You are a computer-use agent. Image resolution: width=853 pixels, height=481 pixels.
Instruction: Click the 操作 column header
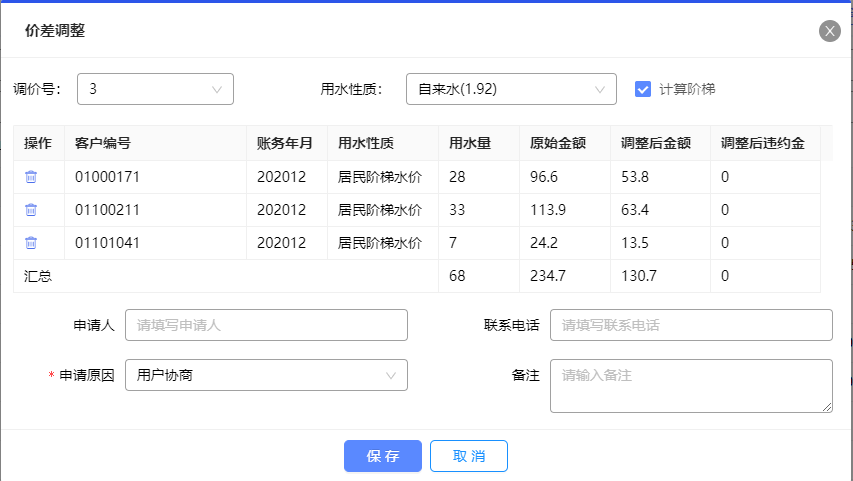pyautogui.click(x=38, y=143)
